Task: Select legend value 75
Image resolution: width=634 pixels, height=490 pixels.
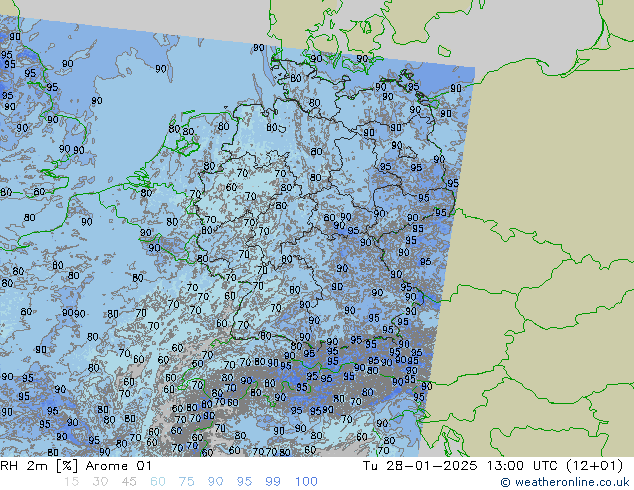Action: click(x=186, y=482)
